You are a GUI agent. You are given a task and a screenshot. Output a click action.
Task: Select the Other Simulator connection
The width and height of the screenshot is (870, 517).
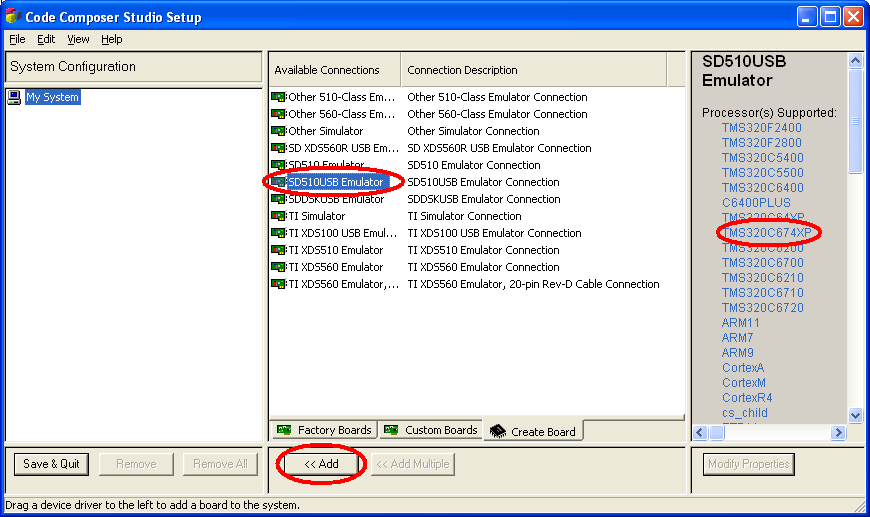pos(325,131)
